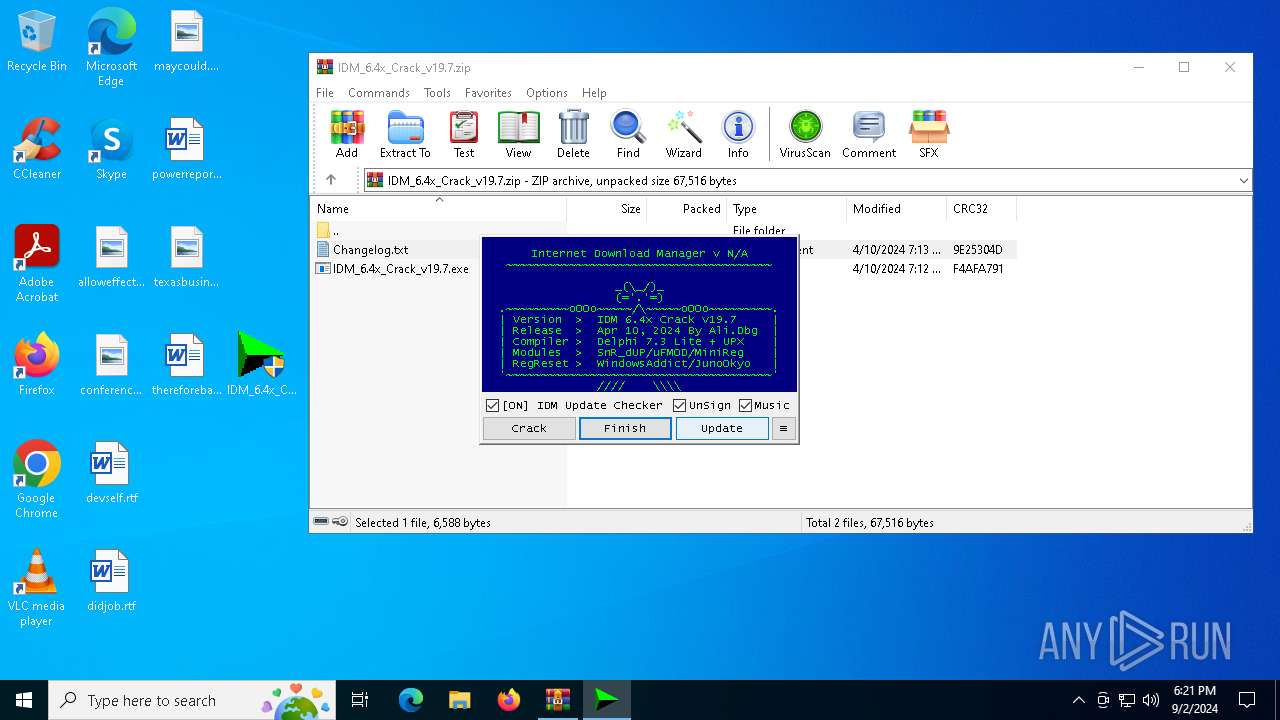Viewport: 1280px width, 720px height.
Task: Click the Finish button
Action: click(x=625, y=428)
